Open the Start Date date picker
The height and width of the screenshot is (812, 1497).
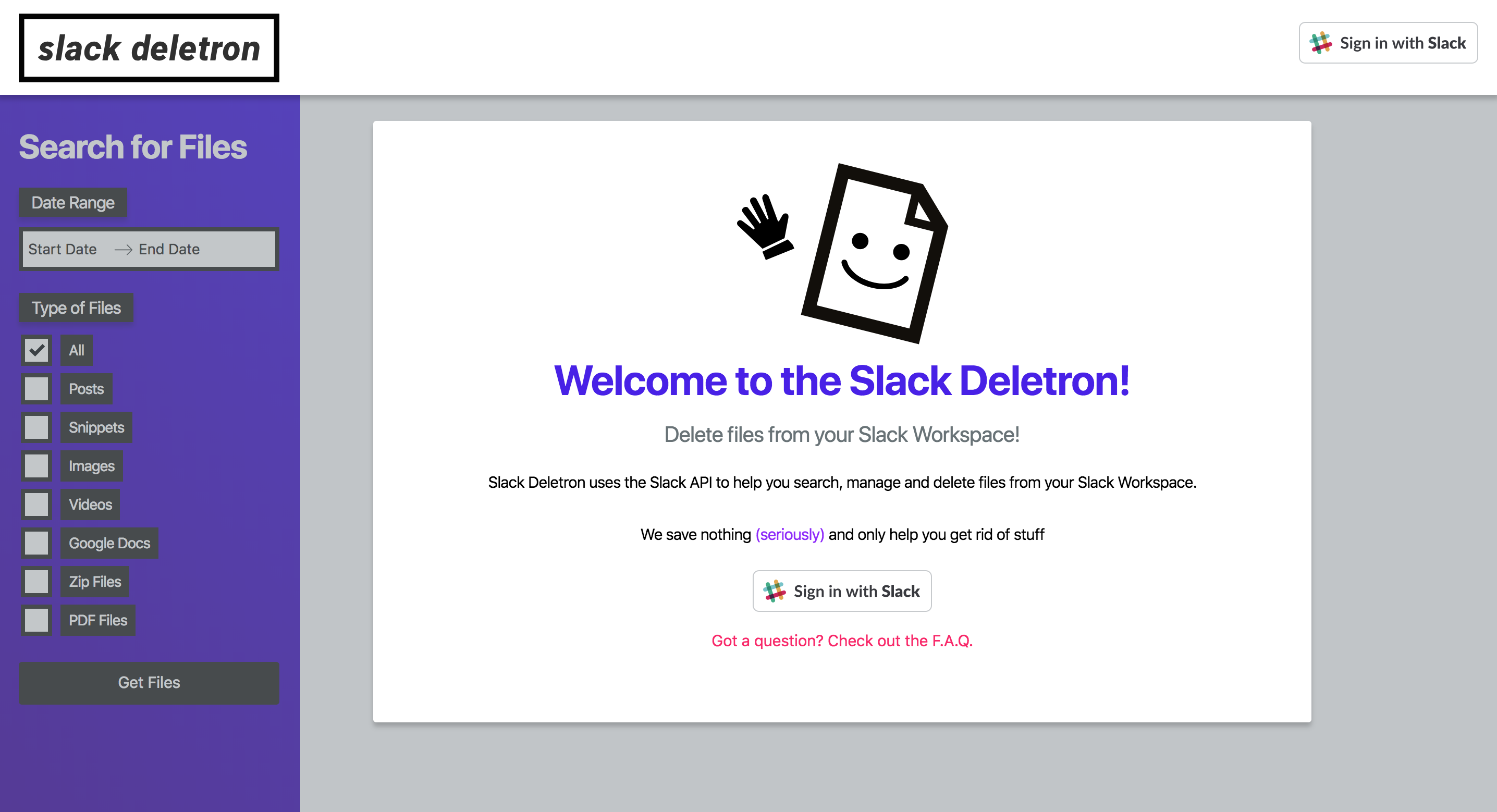tap(62, 248)
